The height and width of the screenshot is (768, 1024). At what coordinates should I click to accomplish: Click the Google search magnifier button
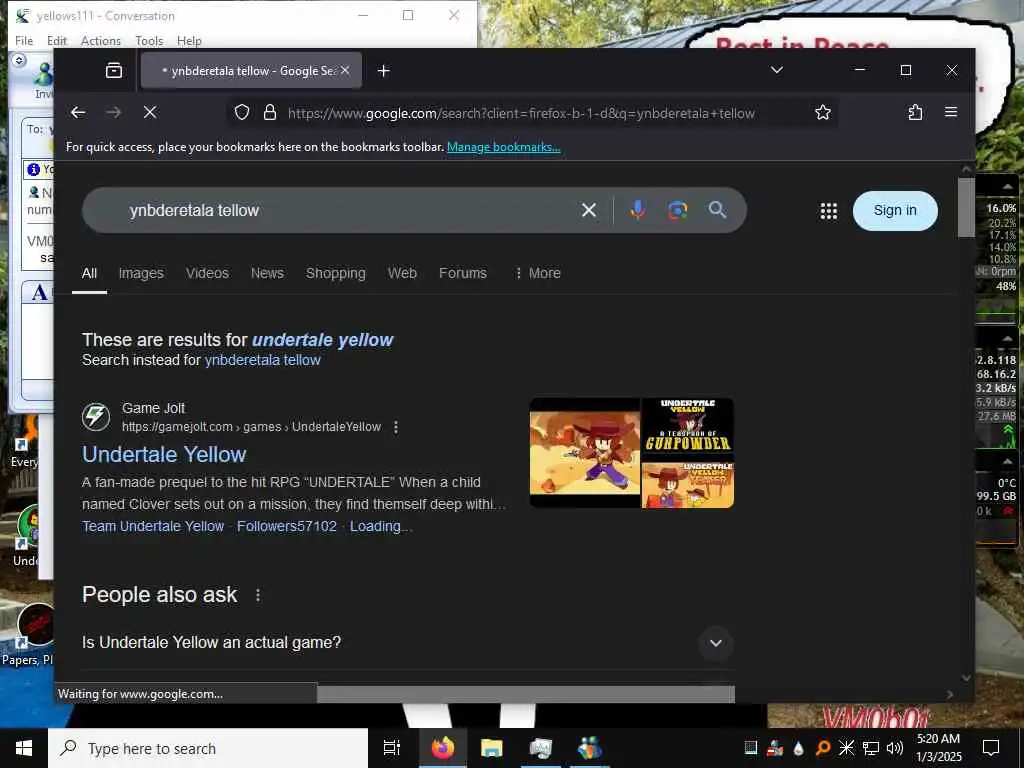(x=717, y=210)
